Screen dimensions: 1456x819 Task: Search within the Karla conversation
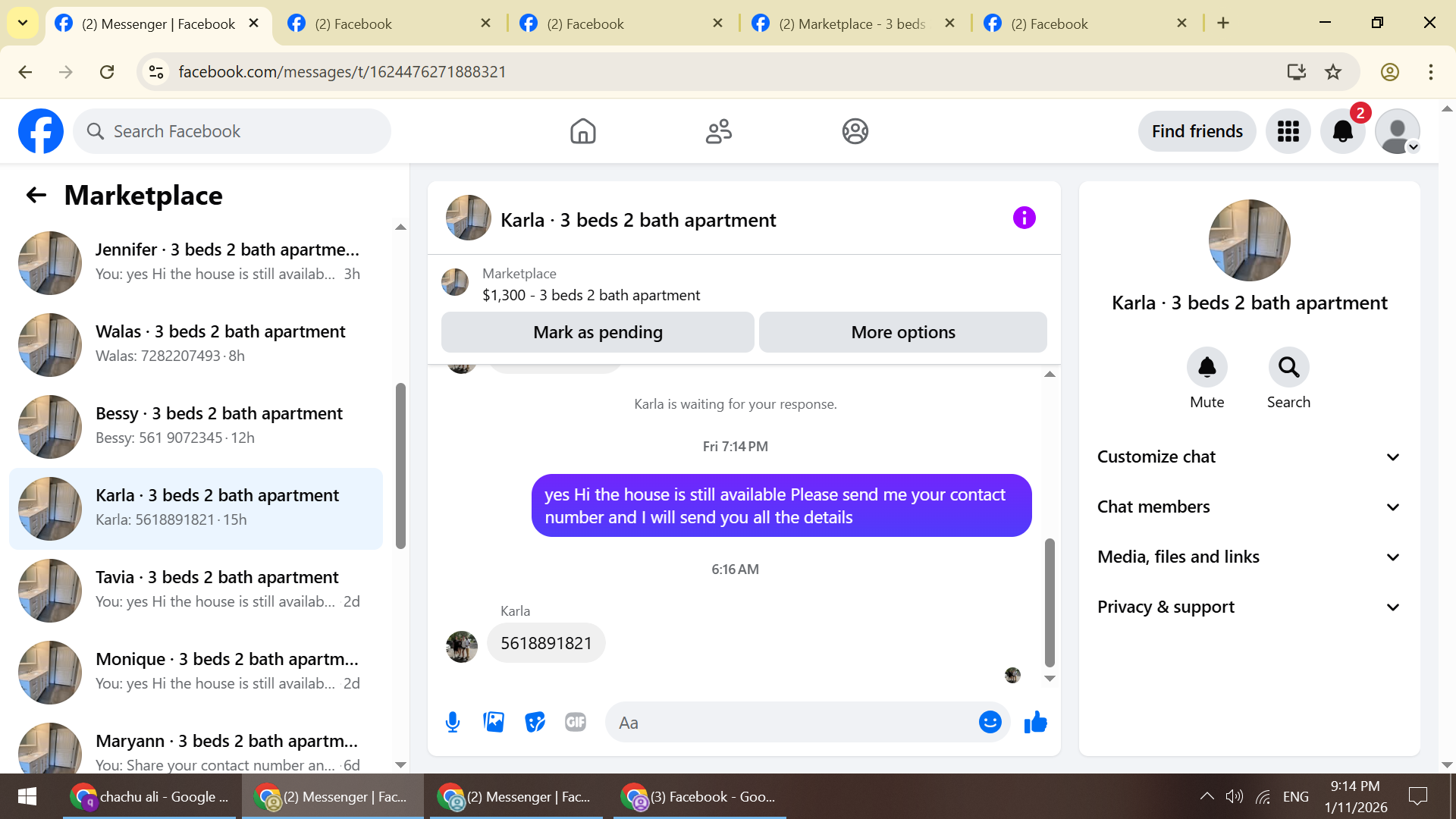pos(1288,368)
